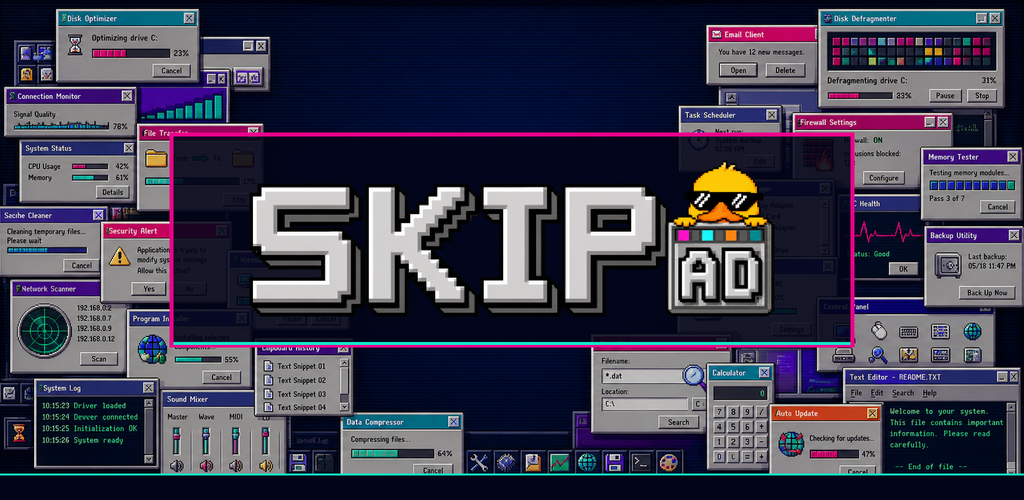Screen dimensions: 1024x500
Task: Open the wrench and screwdriver tools taskbar icon
Action: pos(478,462)
